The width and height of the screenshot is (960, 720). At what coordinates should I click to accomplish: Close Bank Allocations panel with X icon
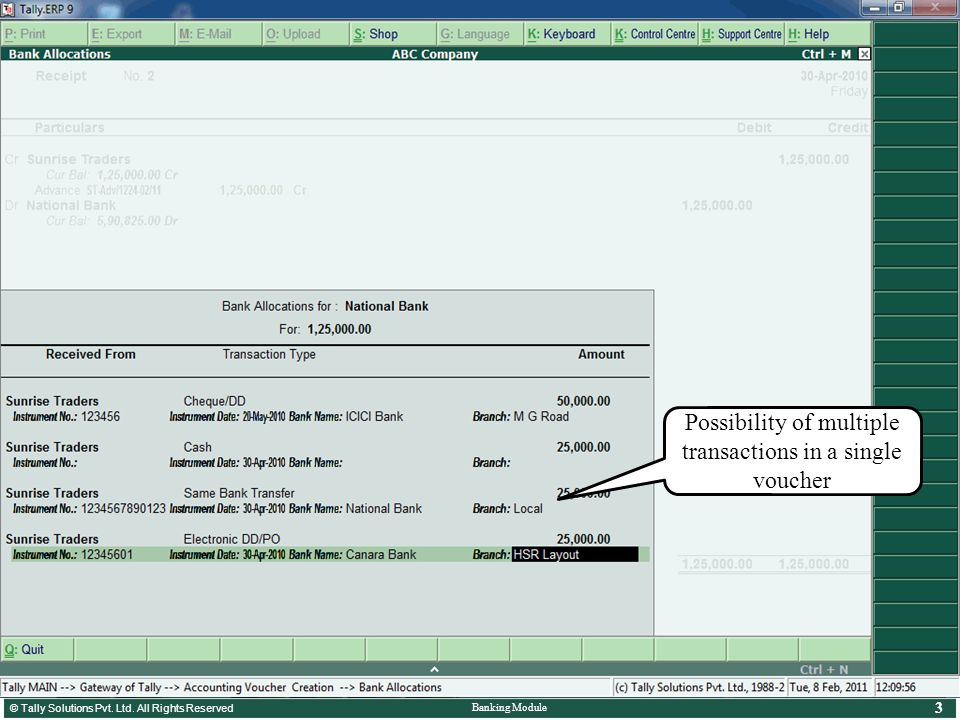pos(864,54)
